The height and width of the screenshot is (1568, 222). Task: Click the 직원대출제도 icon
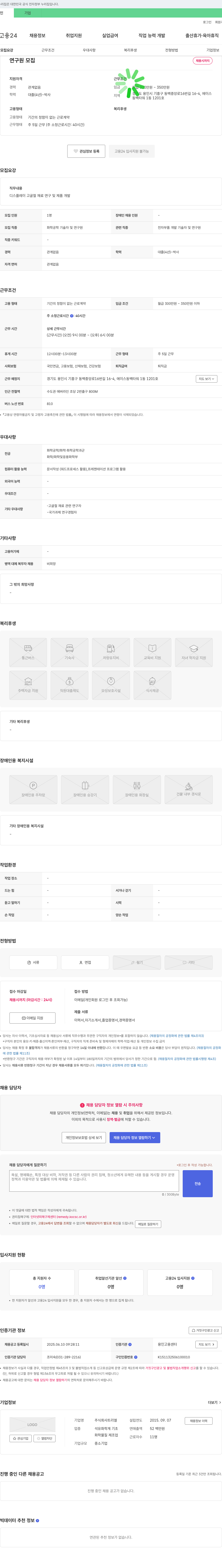coord(70,685)
